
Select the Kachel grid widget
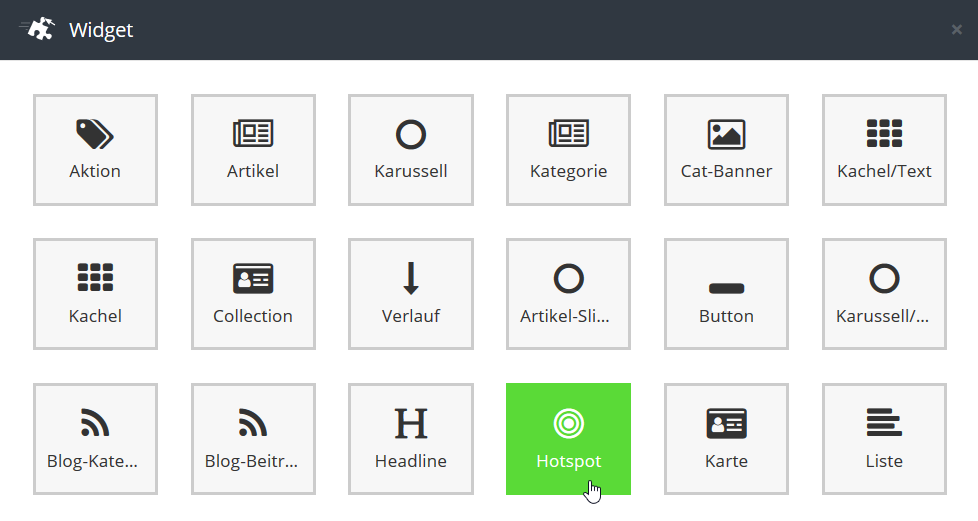95,294
